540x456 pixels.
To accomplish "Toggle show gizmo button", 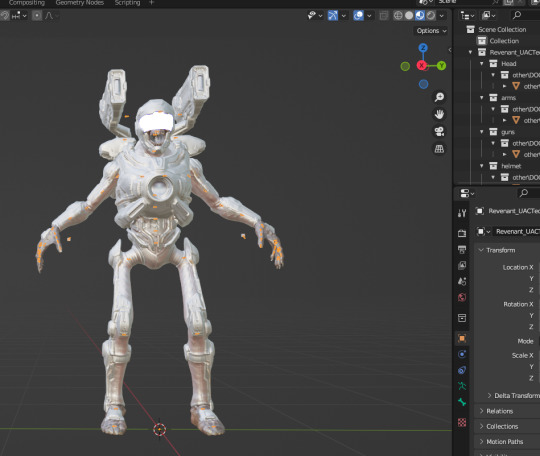I will pos(333,15).
